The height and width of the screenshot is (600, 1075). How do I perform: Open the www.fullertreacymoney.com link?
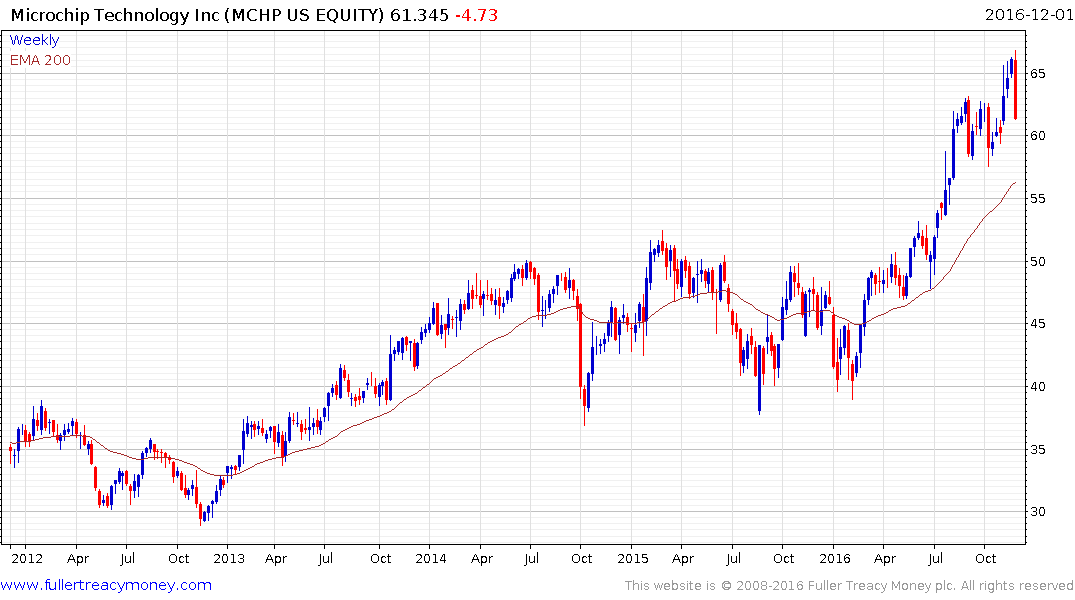(x=106, y=585)
